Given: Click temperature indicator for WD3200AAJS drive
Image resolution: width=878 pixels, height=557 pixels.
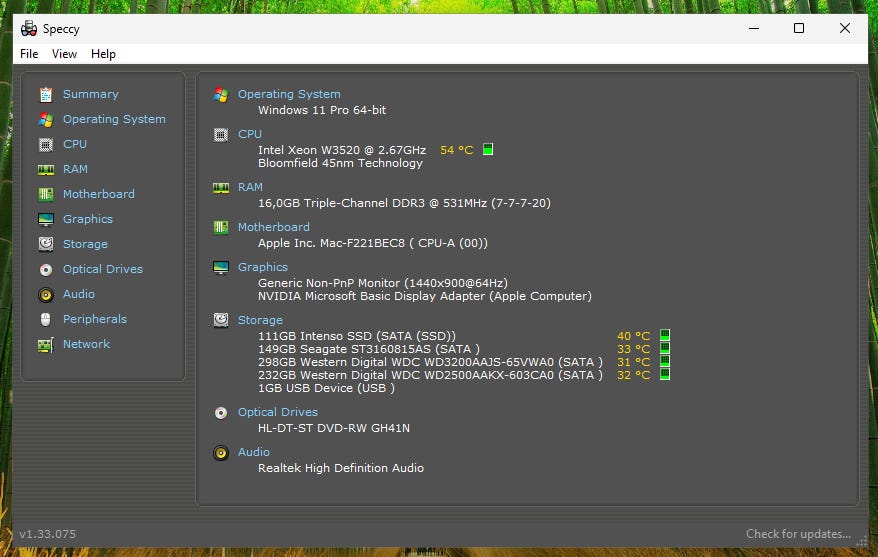Looking at the screenshot, I should [665, 361].
